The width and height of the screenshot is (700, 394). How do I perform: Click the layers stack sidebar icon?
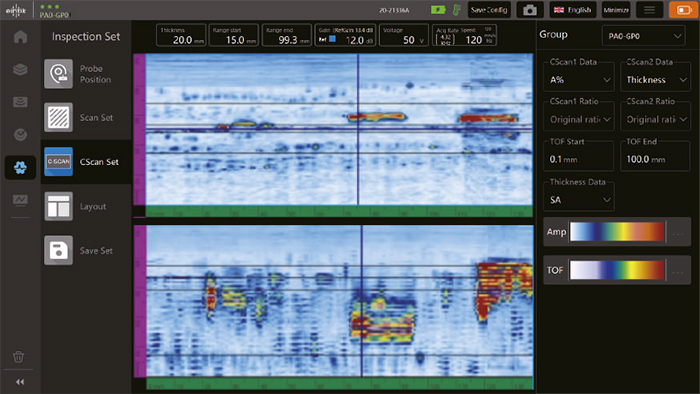click(20, 69)
